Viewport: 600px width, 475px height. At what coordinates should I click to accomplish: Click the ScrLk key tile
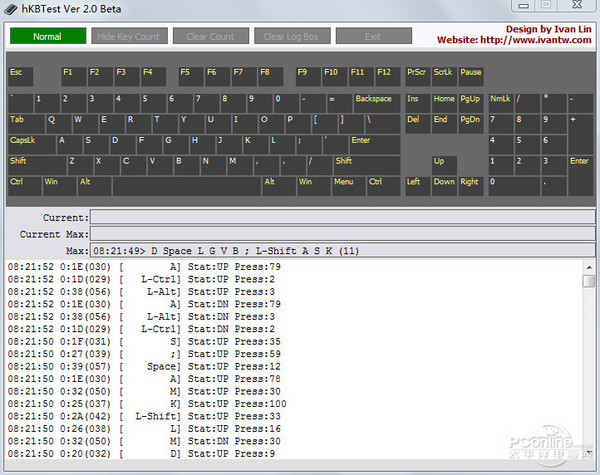tap(444, 77)
